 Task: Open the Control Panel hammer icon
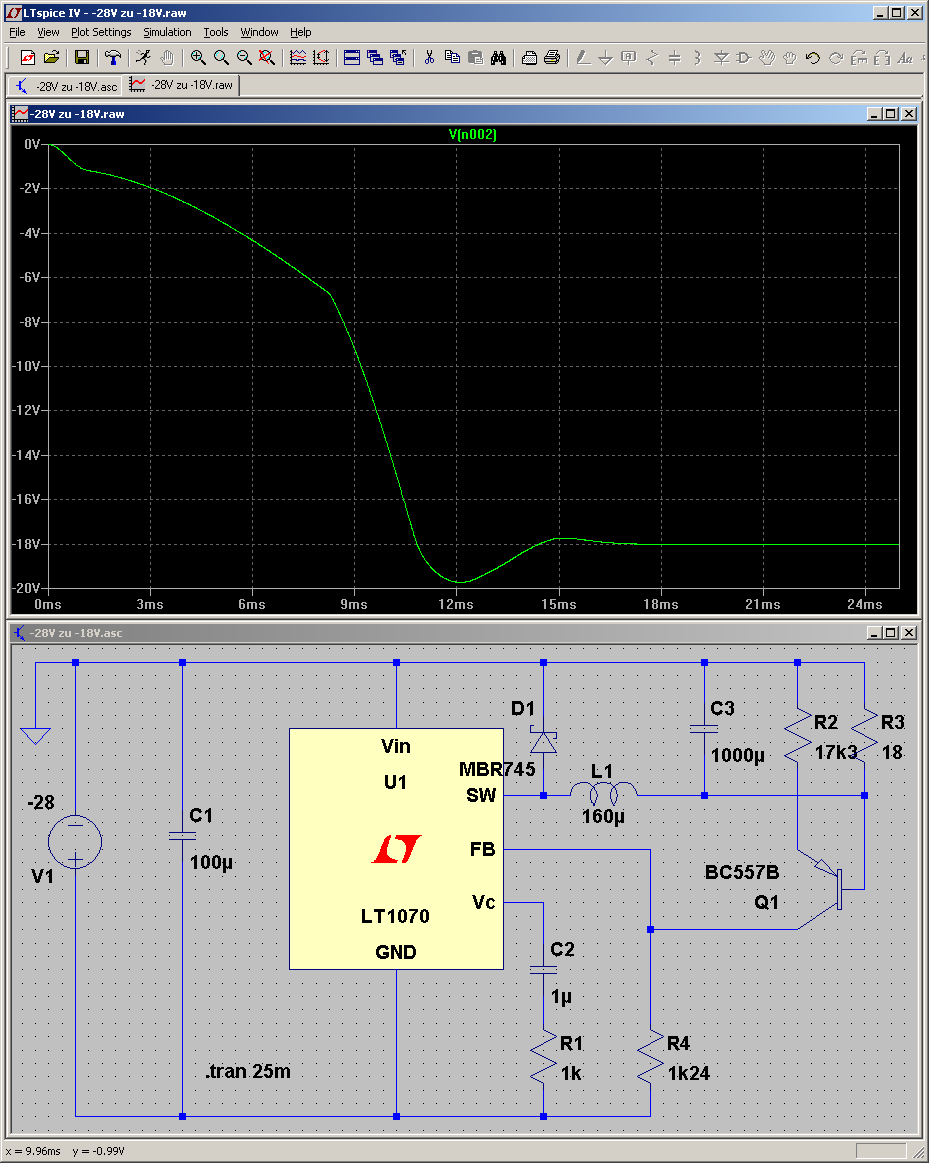[x=113, y=57]
